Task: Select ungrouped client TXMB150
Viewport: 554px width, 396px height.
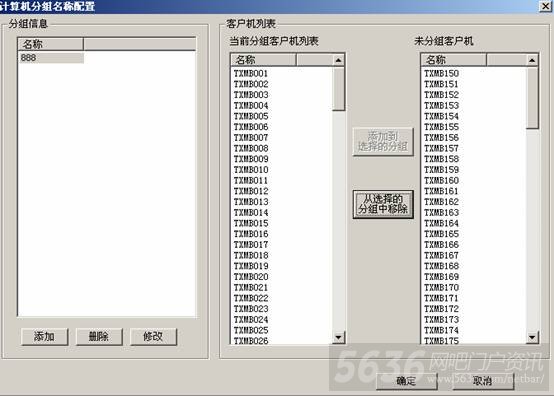Action: 441,73
